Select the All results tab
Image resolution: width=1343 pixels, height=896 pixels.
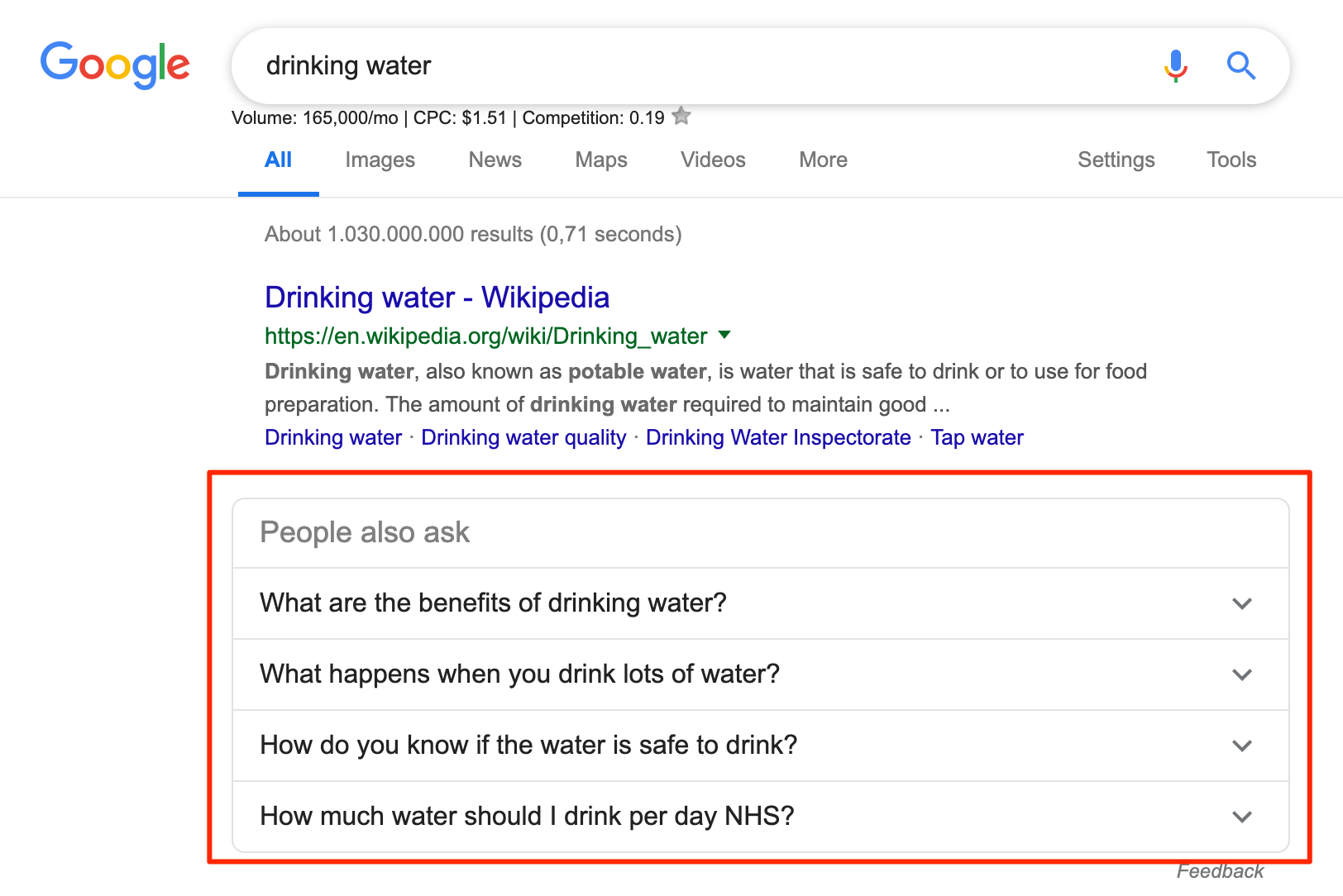(279, 160)
